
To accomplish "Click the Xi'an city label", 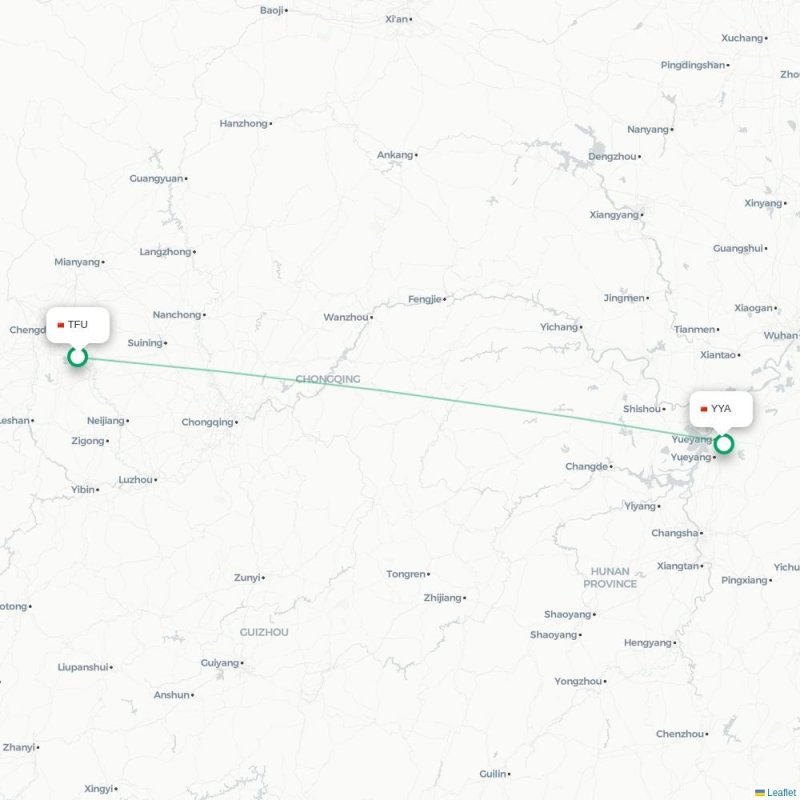I will click(x=396, y=19).
